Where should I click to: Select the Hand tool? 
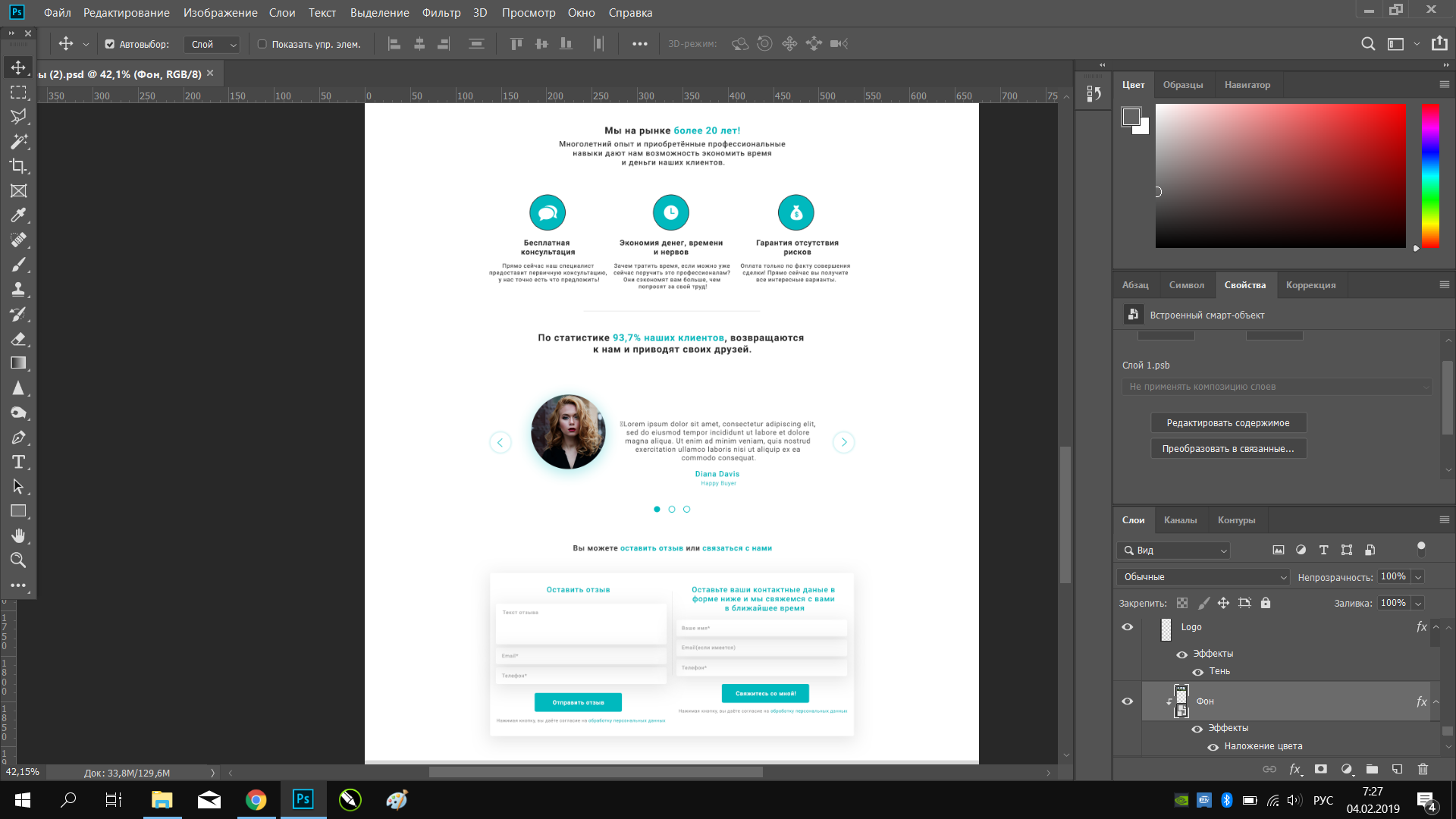(18, 536)
